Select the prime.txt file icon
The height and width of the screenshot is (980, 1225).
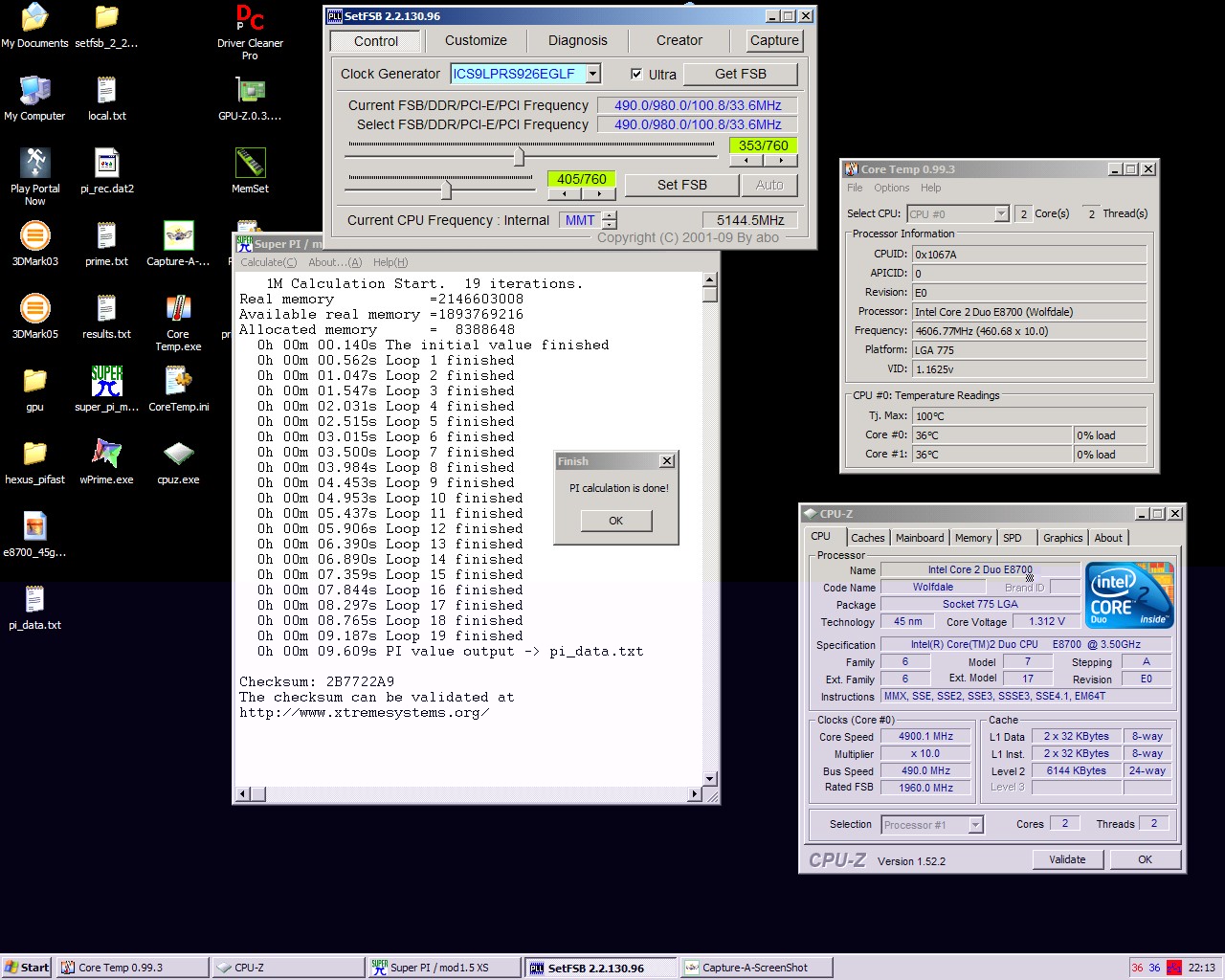106,244
